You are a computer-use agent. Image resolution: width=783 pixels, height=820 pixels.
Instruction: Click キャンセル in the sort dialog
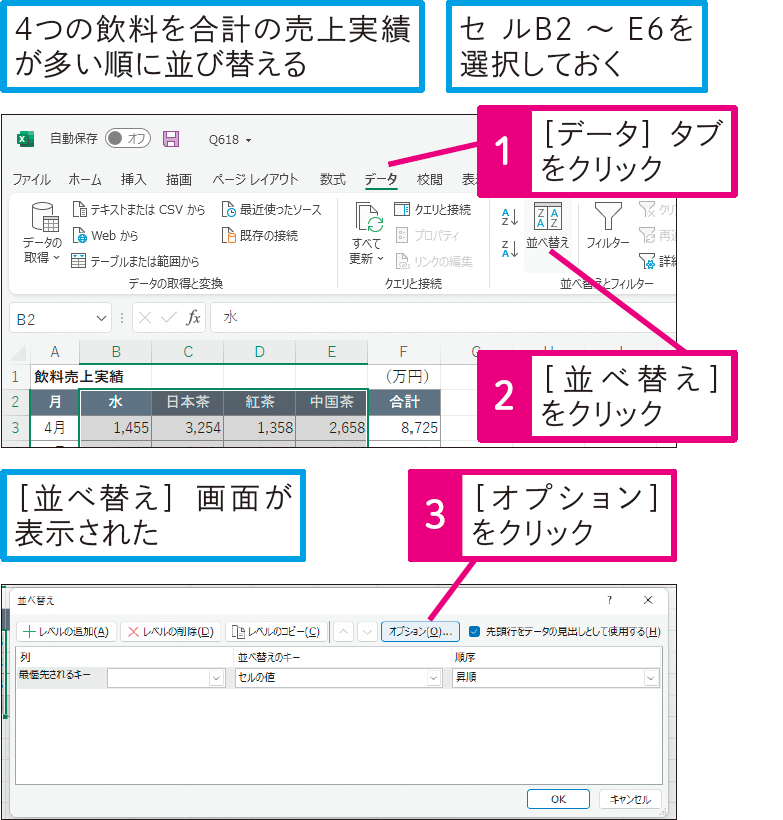[630, 799]
